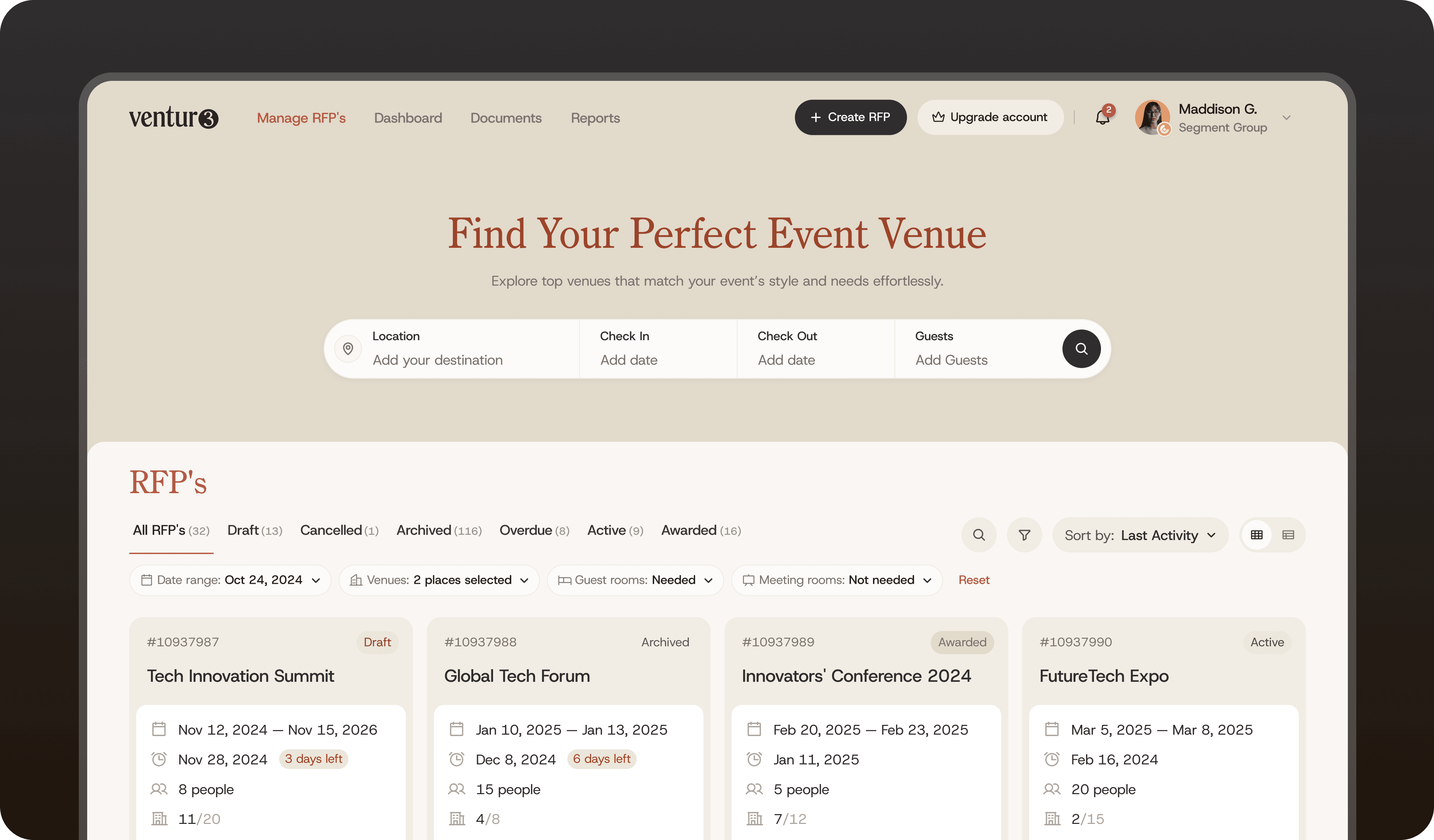This screenshot has height=840, width=1434.
Task: Click the location pin icon
Action: pyautogui.click(x=348, y=349)
